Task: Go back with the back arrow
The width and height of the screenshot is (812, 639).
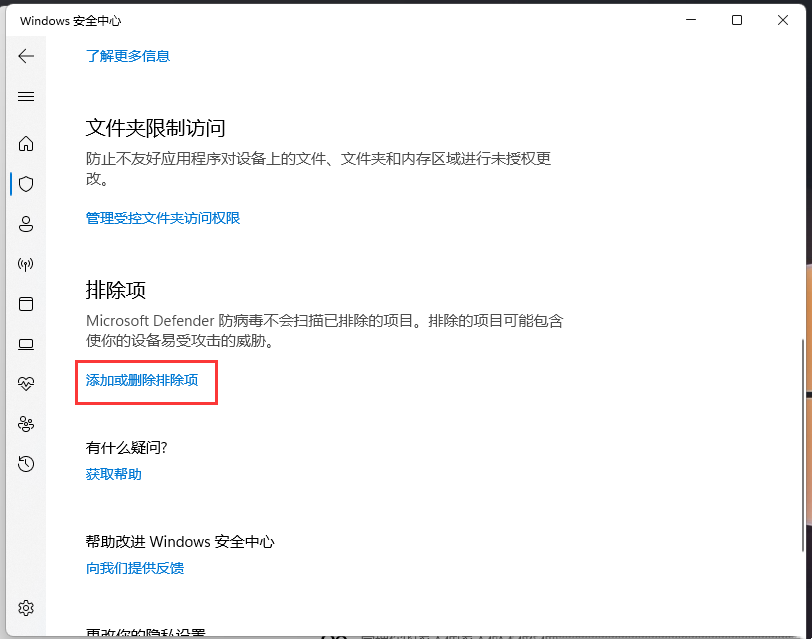Action: [x=26, y=56]
